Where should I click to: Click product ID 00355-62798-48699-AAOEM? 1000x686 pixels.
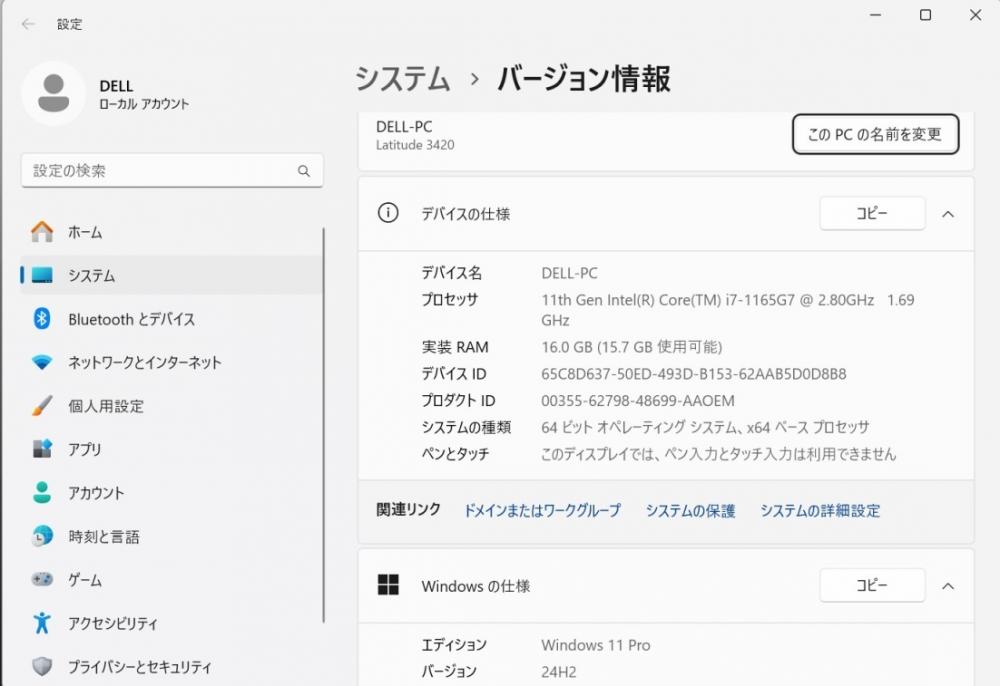click(x=638, y=400)
